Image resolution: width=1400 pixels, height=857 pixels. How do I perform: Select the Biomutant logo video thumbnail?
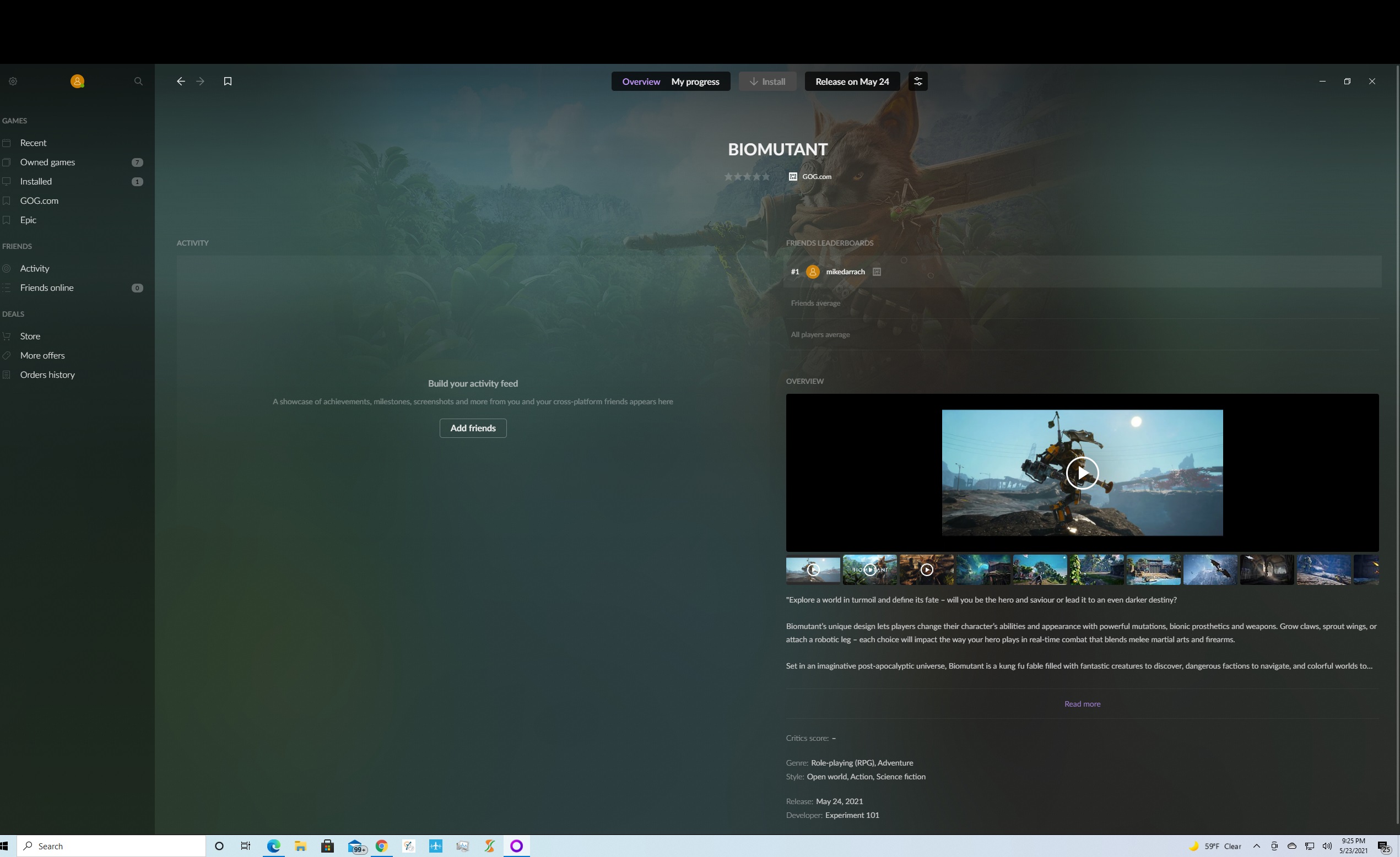(x=870, y=569)
